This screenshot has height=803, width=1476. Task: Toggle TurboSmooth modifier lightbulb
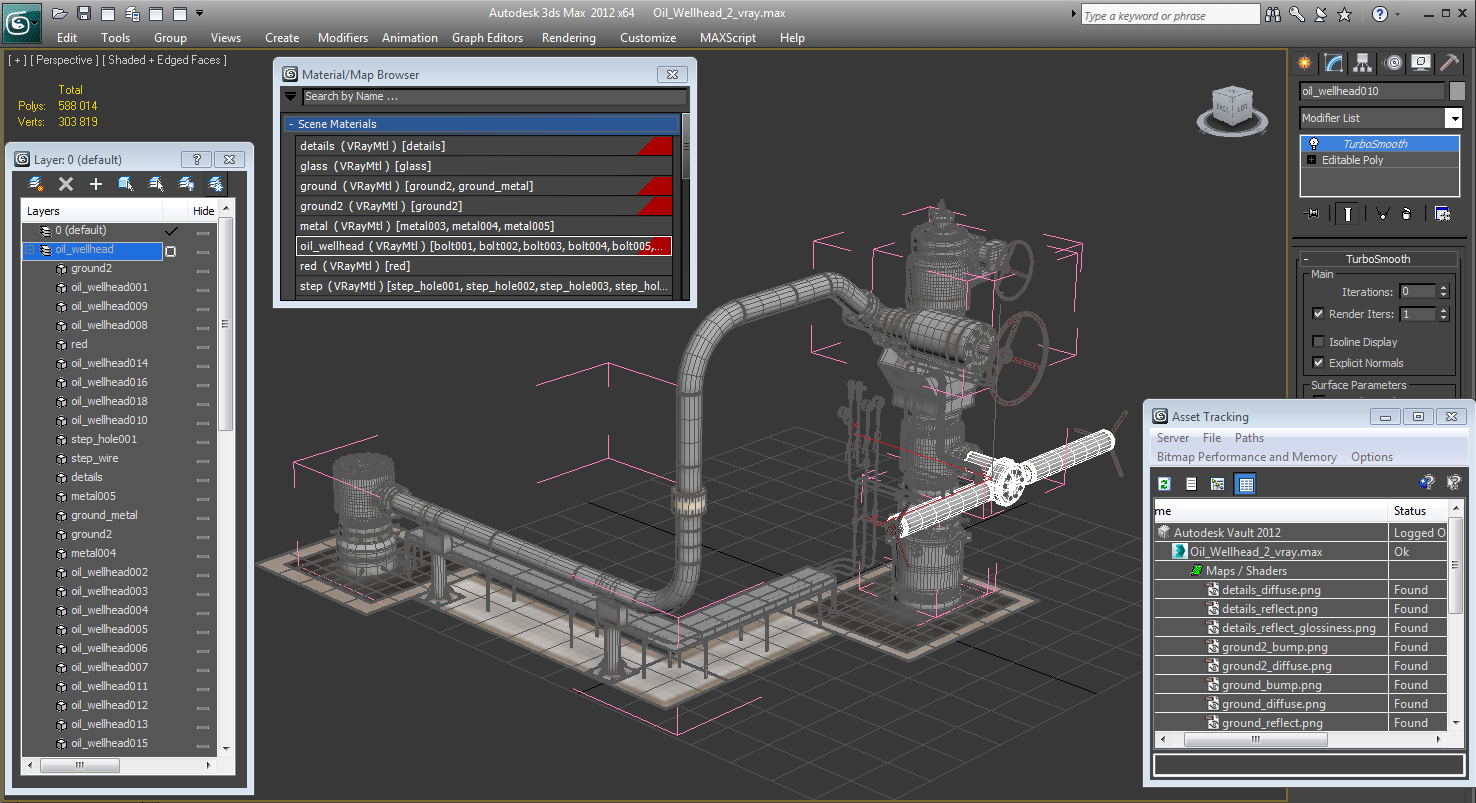[1314, 144]
